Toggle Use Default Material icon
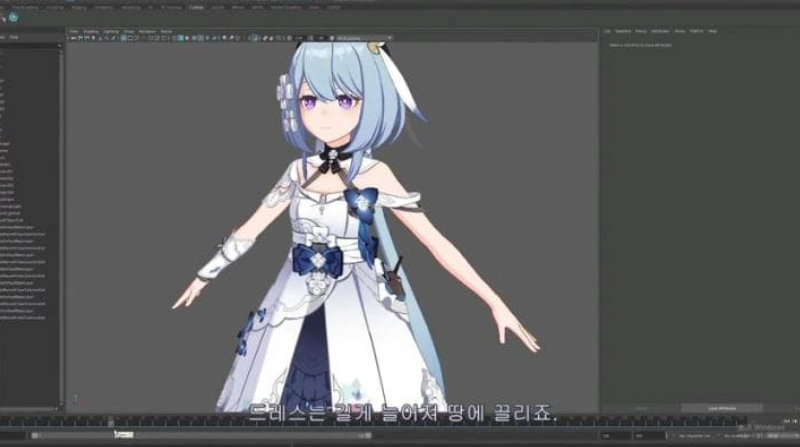This screenshot has width=800, height=447. click(x=187, y=38)
